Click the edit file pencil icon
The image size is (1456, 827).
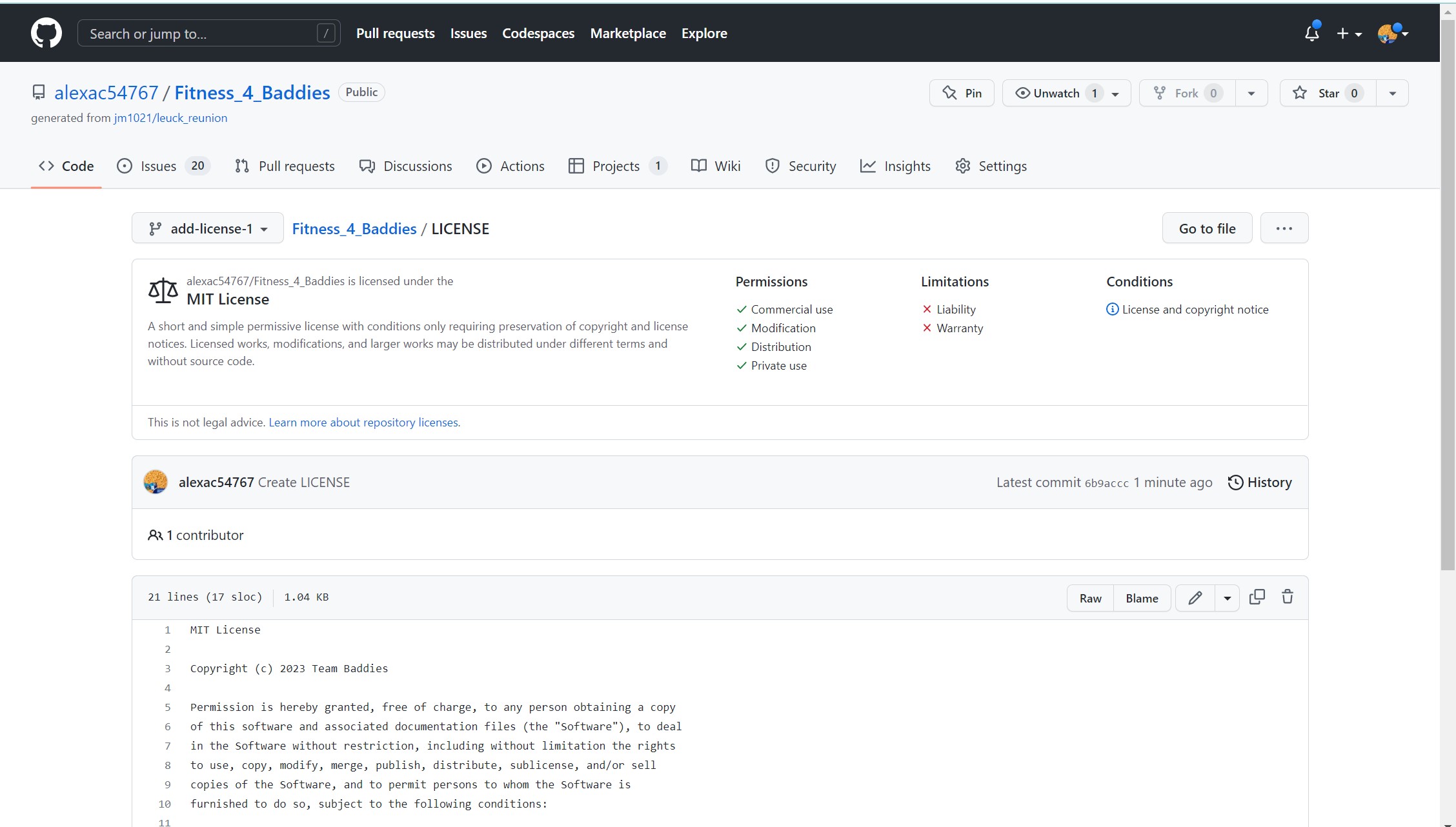pos(1196,597)
